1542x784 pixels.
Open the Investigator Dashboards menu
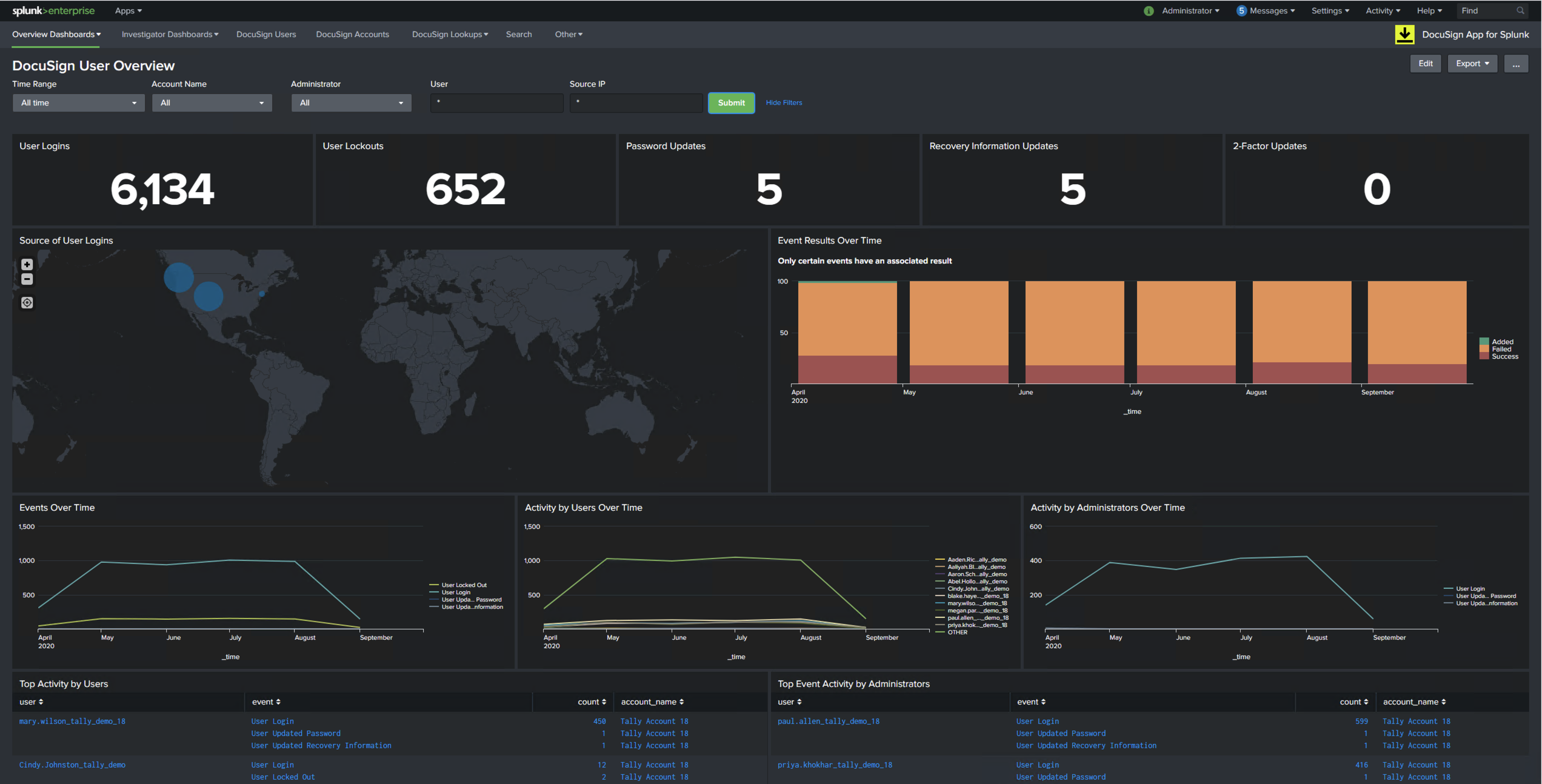point(169,34)
